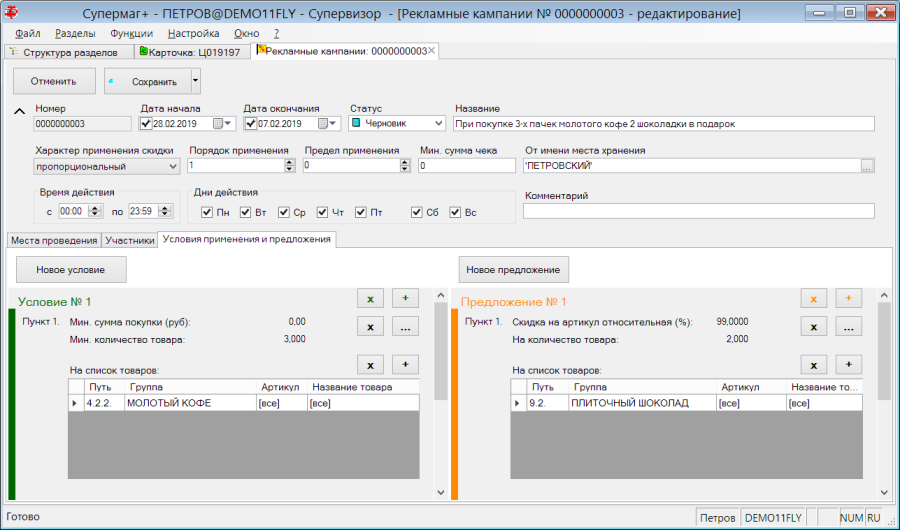Toggle the Сб day checkbox

click(x=417, y=212)
